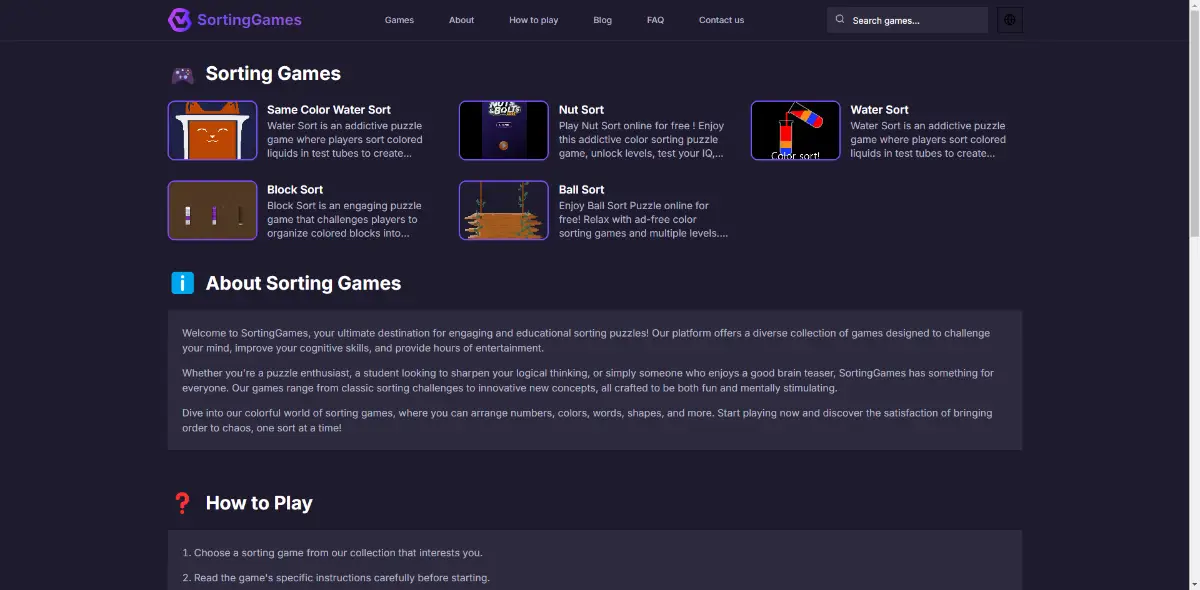Select Games in the navigation bar

[x=399, y=19]
